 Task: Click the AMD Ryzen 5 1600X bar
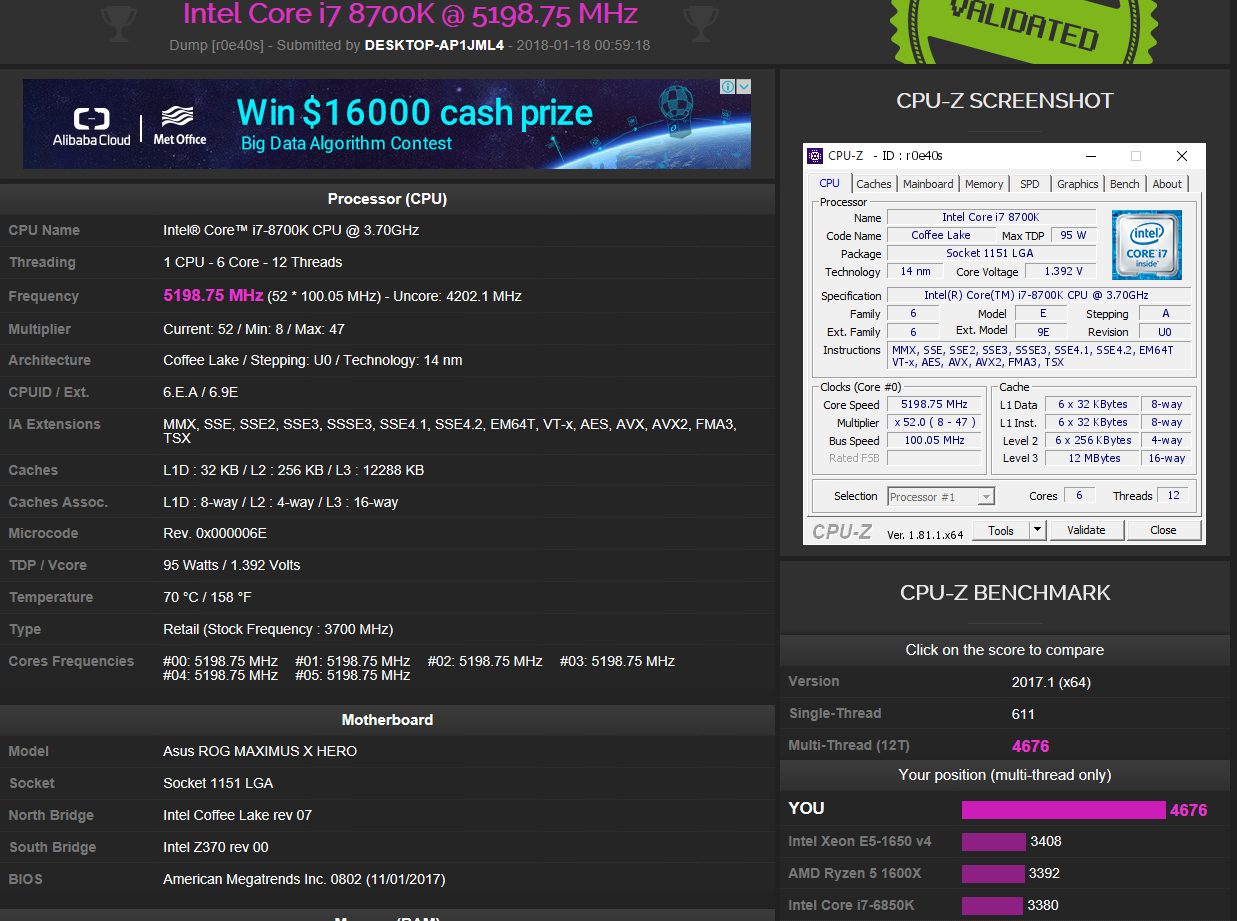pyautogui.click(x=993, y=874)
